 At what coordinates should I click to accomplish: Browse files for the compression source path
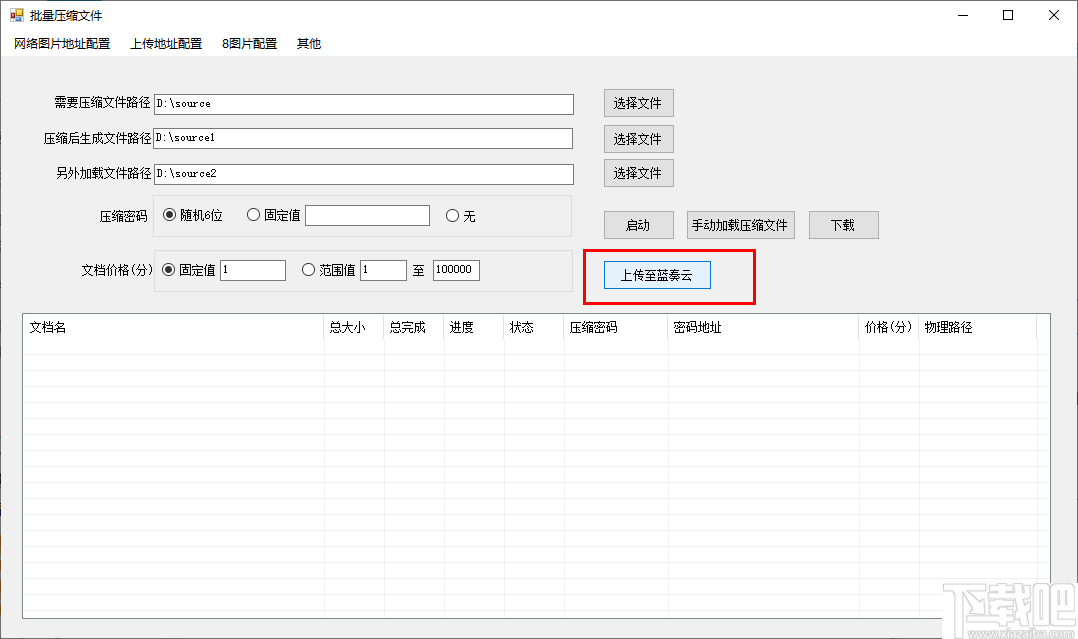(638, 103)
